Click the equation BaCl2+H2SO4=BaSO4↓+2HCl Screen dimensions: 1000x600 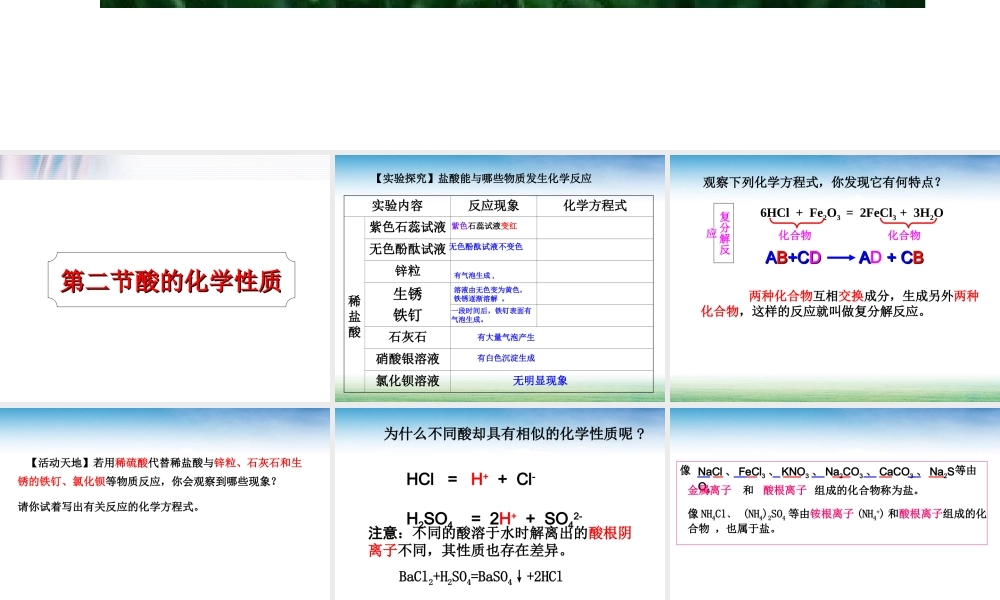click(480, 577)
